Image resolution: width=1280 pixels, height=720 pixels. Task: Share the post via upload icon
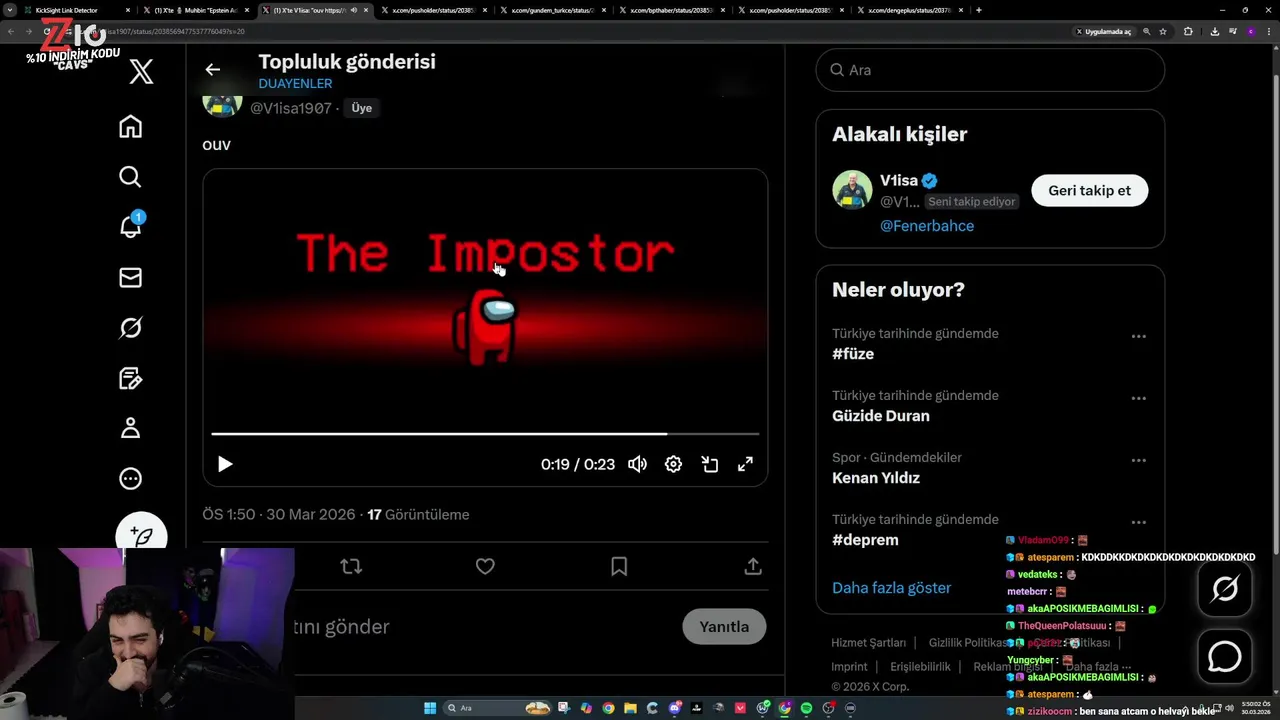[753, 566]
